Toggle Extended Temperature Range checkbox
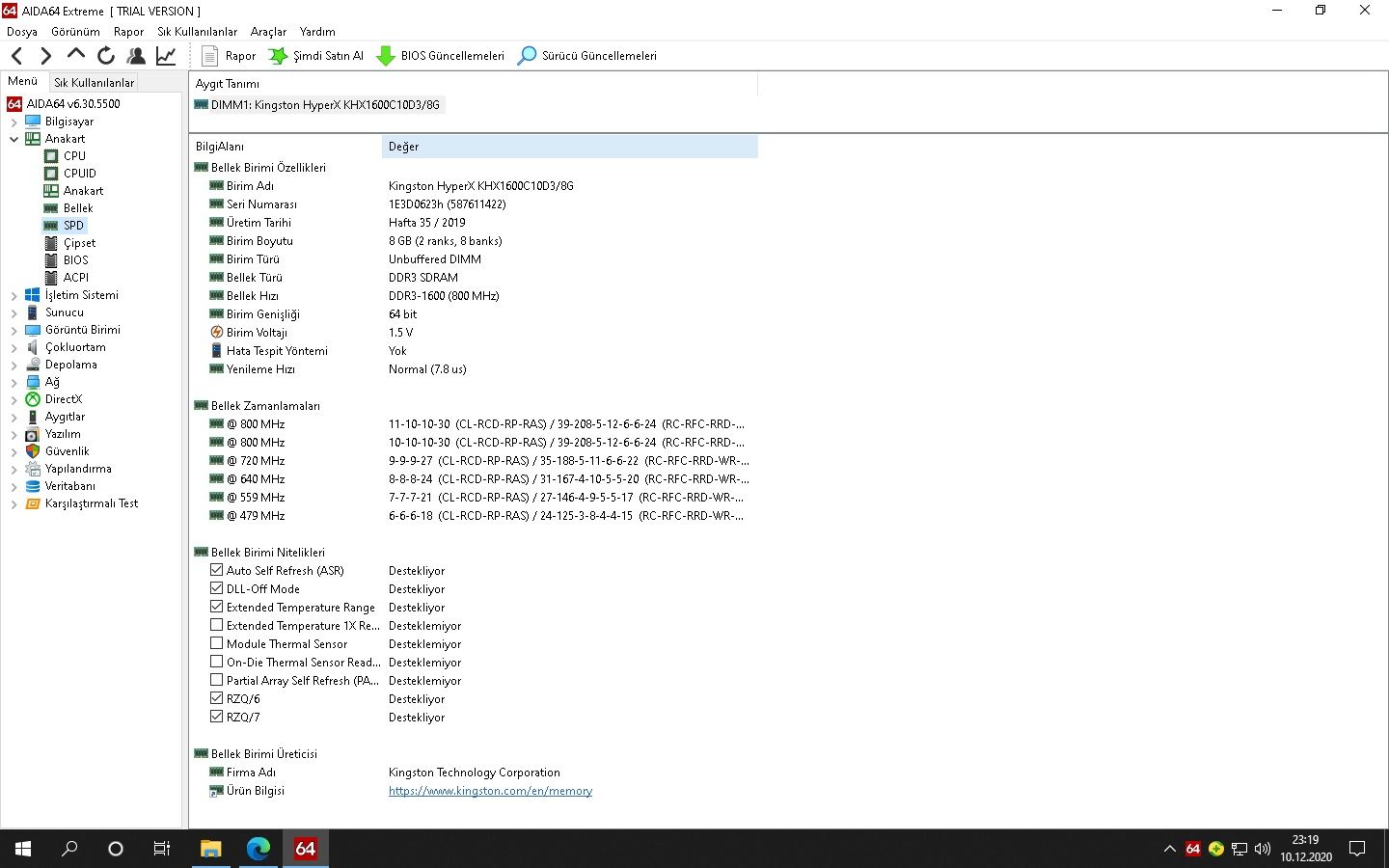Screen dimensions: 1389x868 (216, 607)
